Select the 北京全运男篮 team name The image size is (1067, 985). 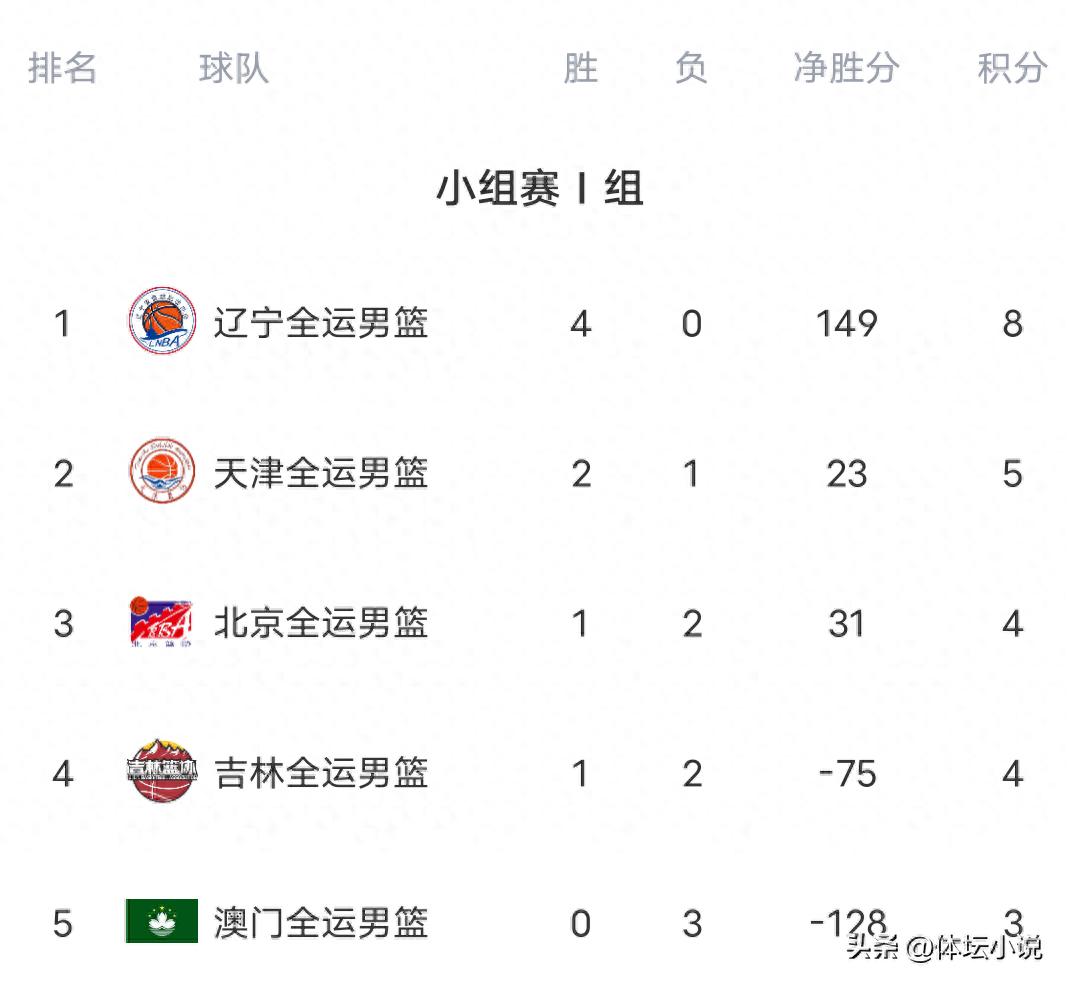(x=321, y=623)
